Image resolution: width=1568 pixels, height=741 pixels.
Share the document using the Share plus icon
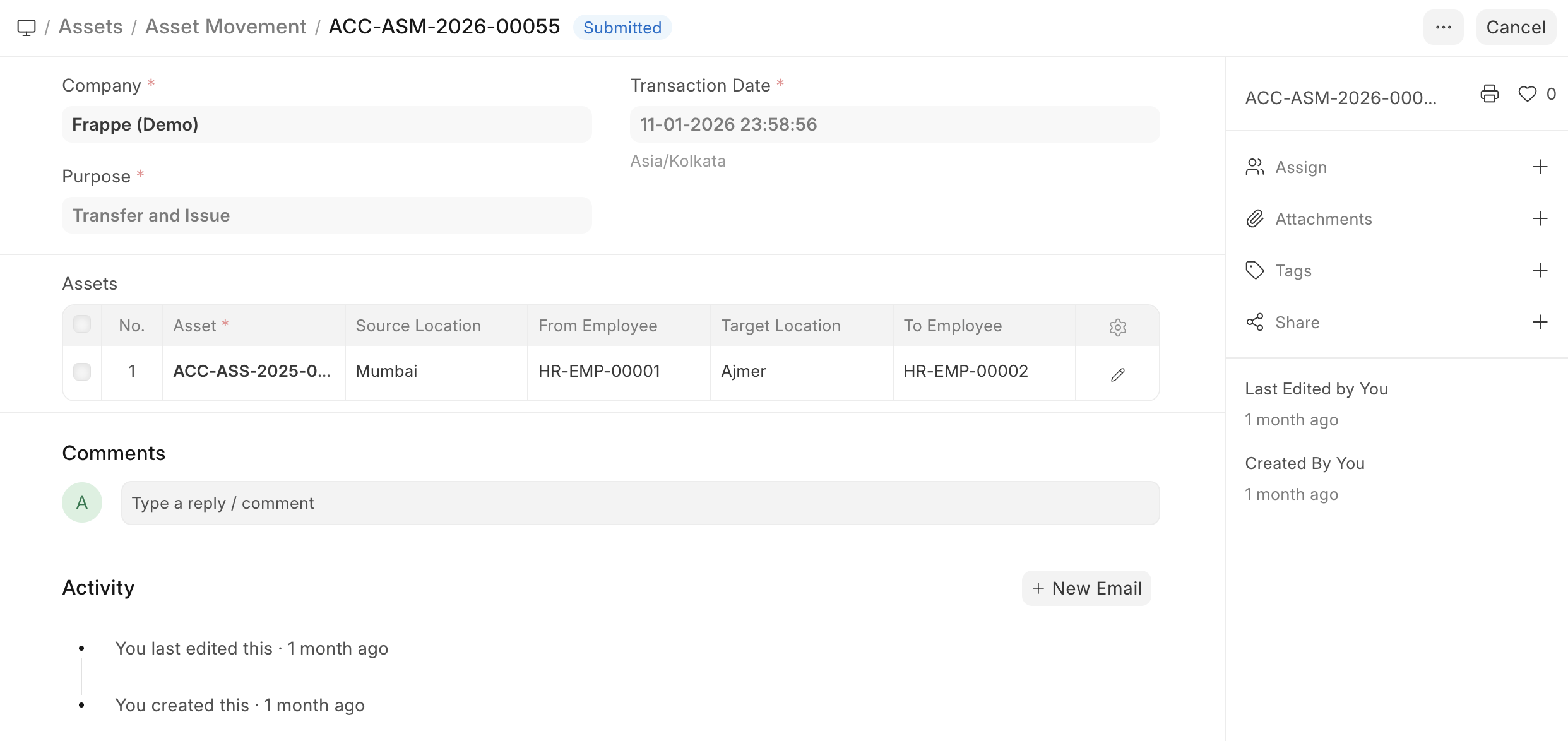(x=1540, y=323)
